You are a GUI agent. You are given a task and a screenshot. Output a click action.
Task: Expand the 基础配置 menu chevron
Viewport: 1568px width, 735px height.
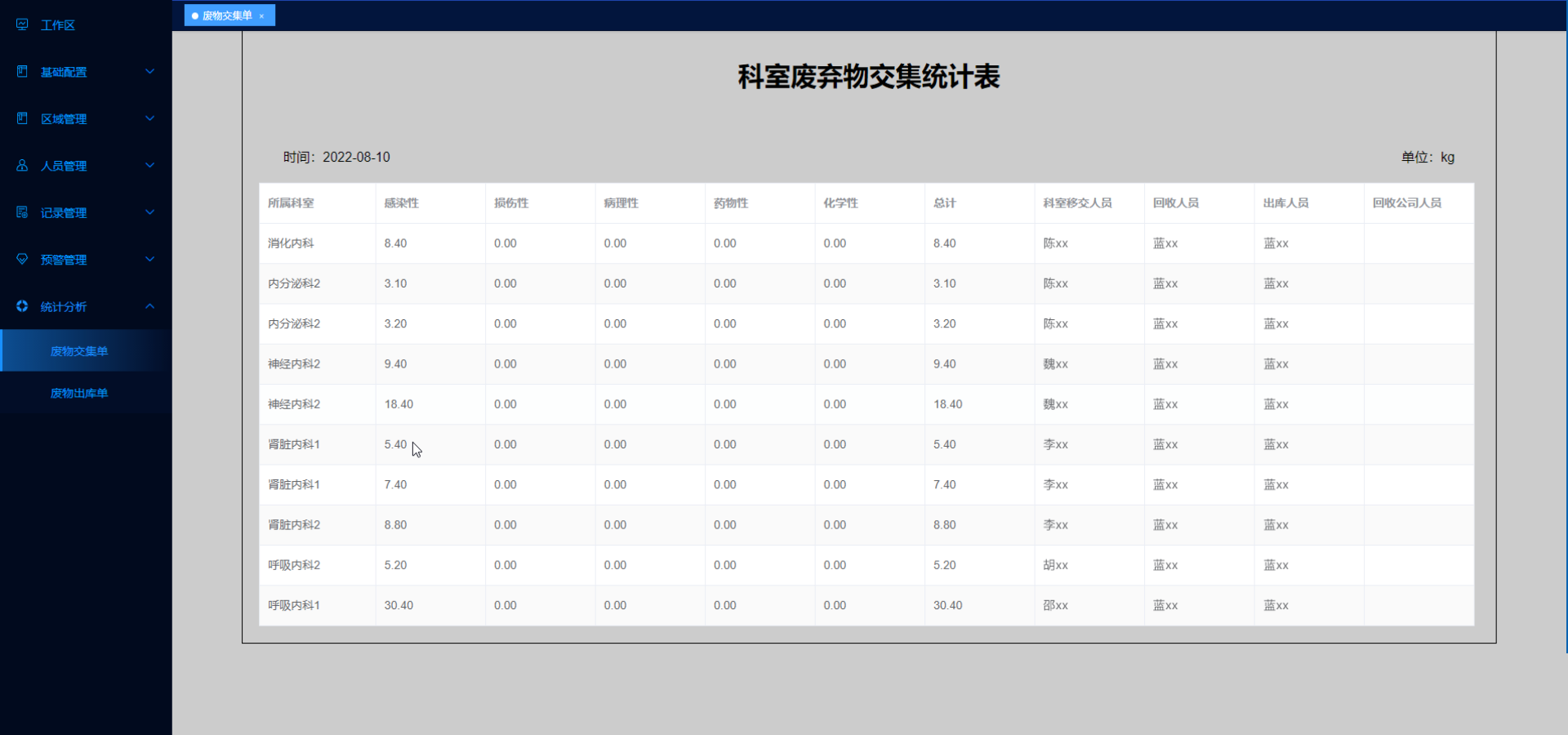[150, 71]
